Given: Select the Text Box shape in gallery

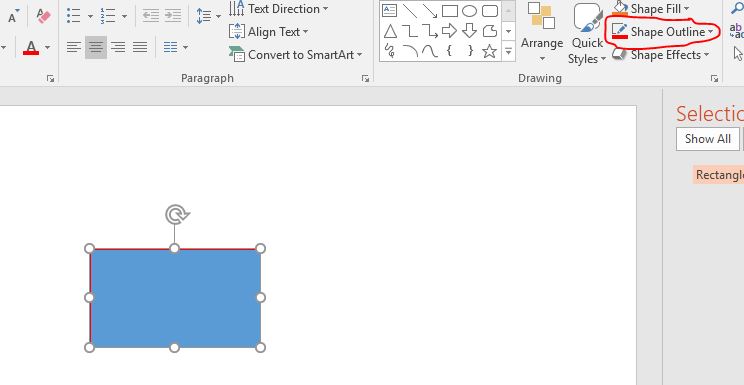Looking at the screenshot, I should click(x=390, y=10).
